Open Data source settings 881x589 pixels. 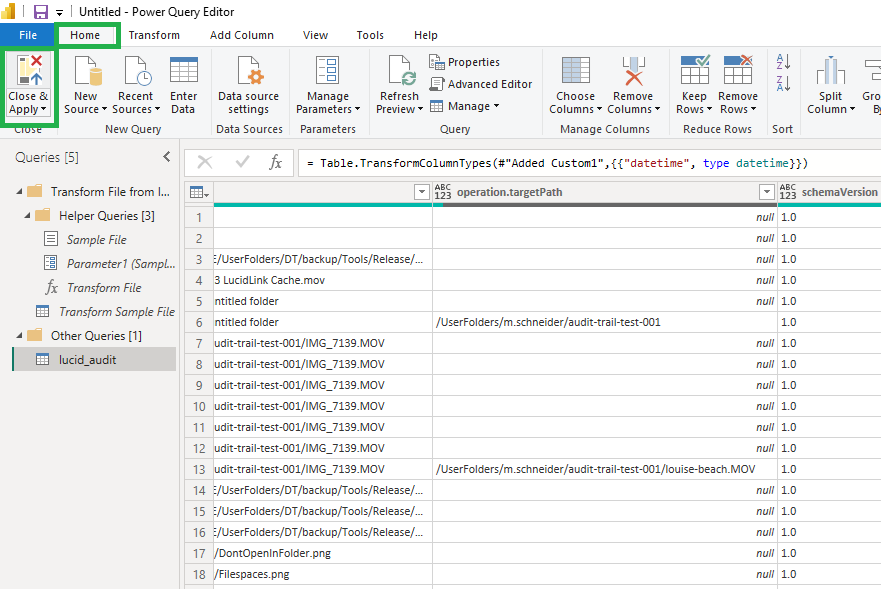(248, 86)
